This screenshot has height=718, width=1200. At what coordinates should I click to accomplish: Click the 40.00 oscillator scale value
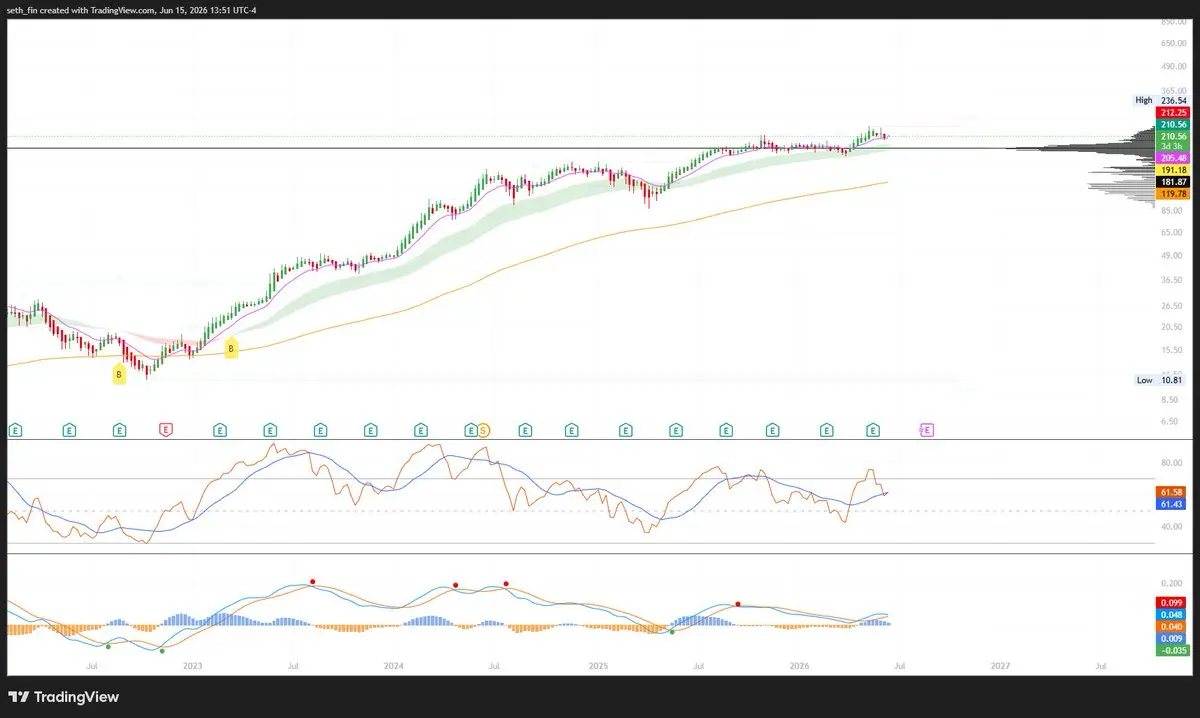(1174, 527)
